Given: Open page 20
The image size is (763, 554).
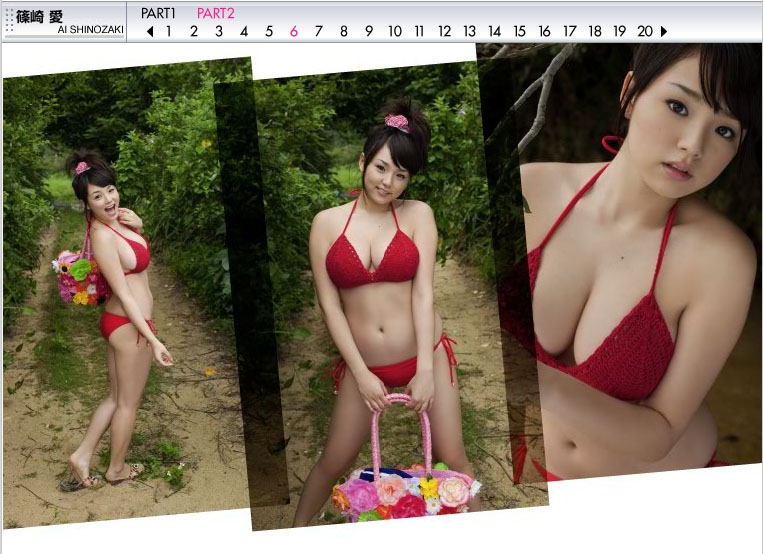Looking at the screenshot, I should point(645,32).
